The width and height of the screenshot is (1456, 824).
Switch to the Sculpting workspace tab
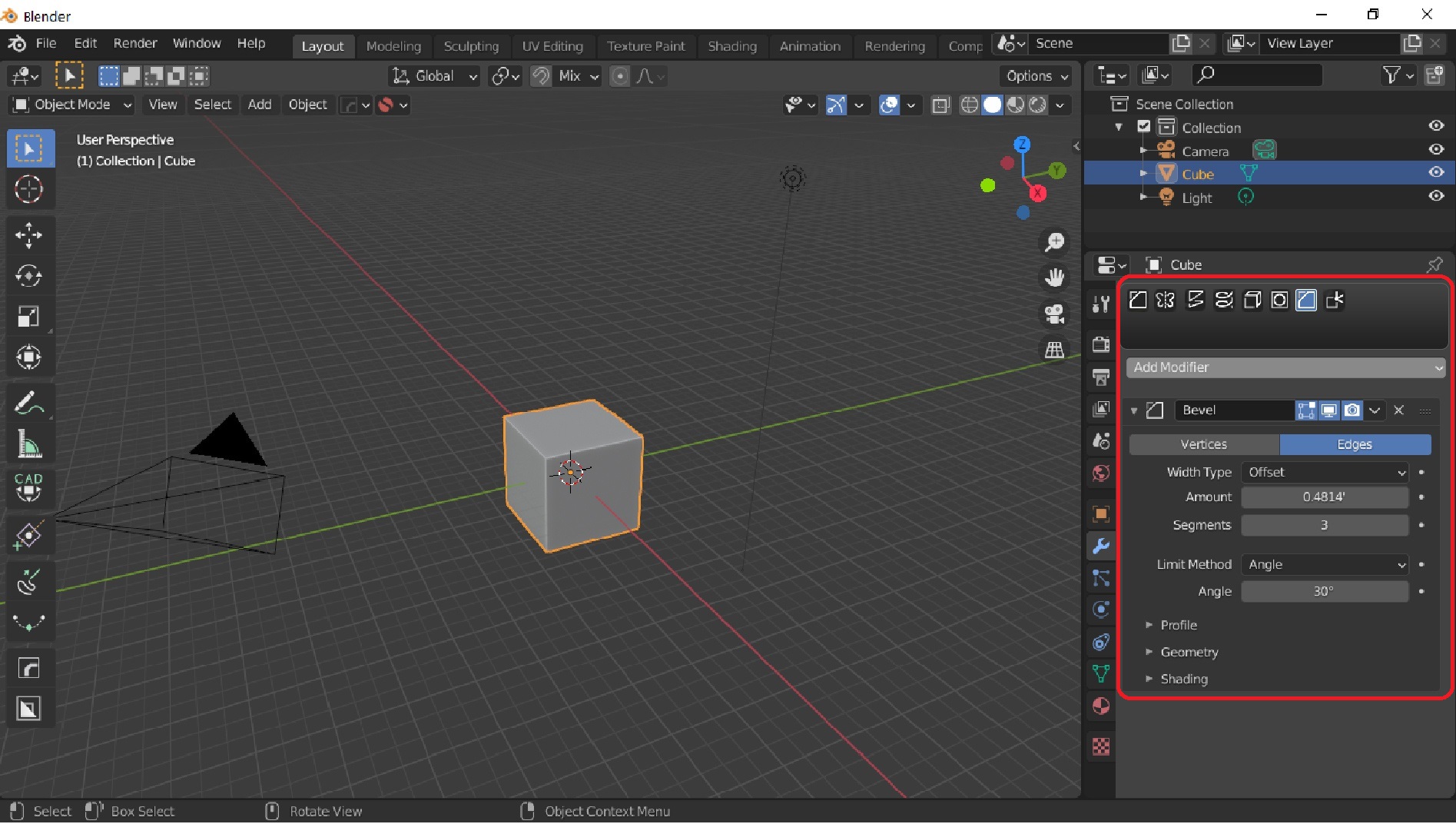[471, 46]
